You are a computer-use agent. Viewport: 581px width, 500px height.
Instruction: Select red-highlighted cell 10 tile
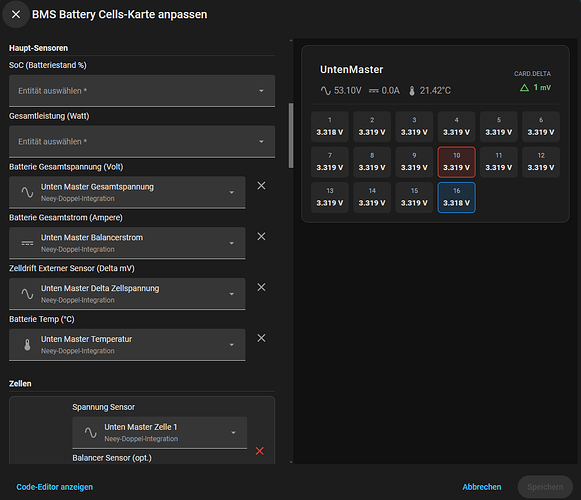click(x=456, y=162)
